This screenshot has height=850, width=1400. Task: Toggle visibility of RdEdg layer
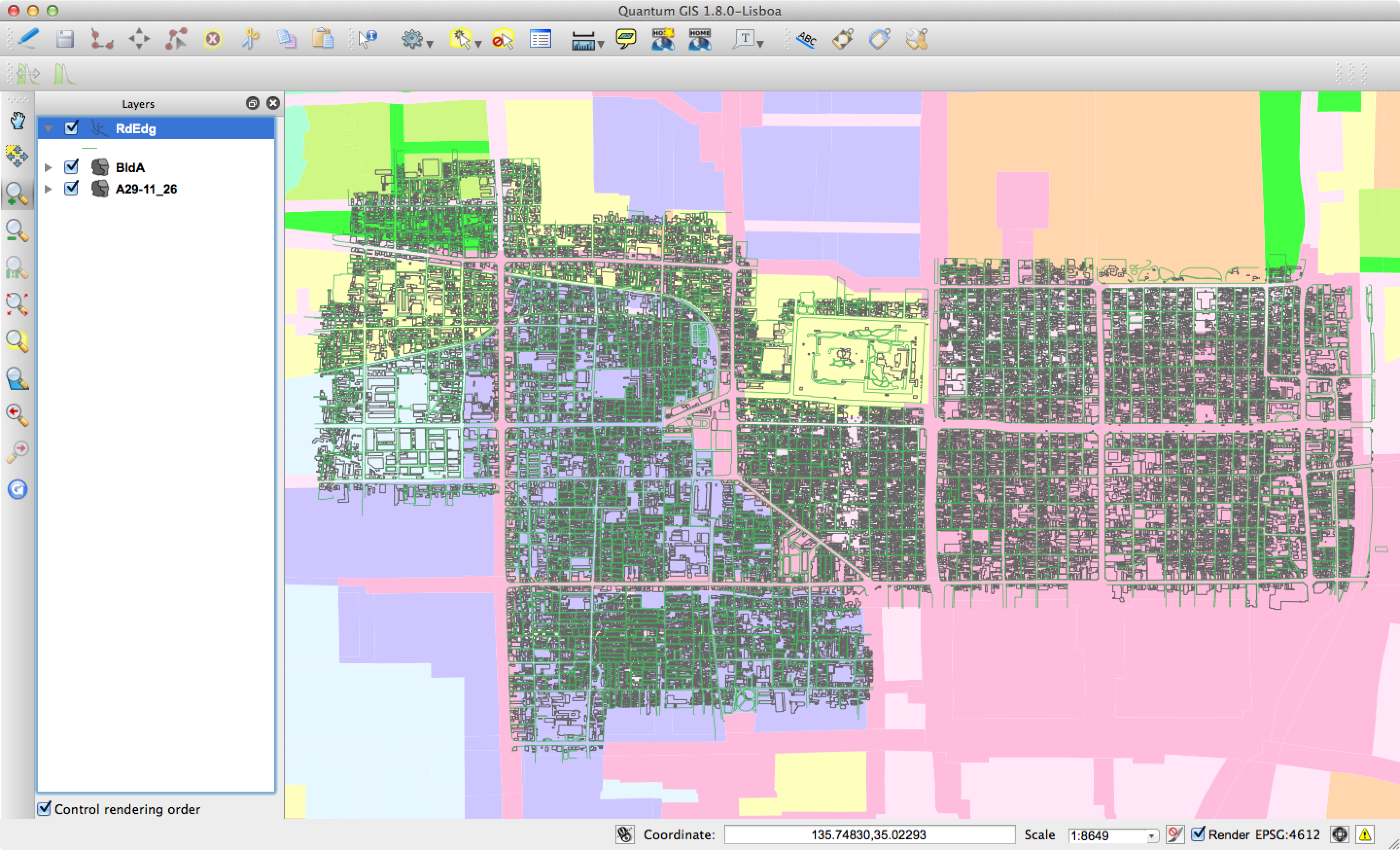tap(70, 128)
